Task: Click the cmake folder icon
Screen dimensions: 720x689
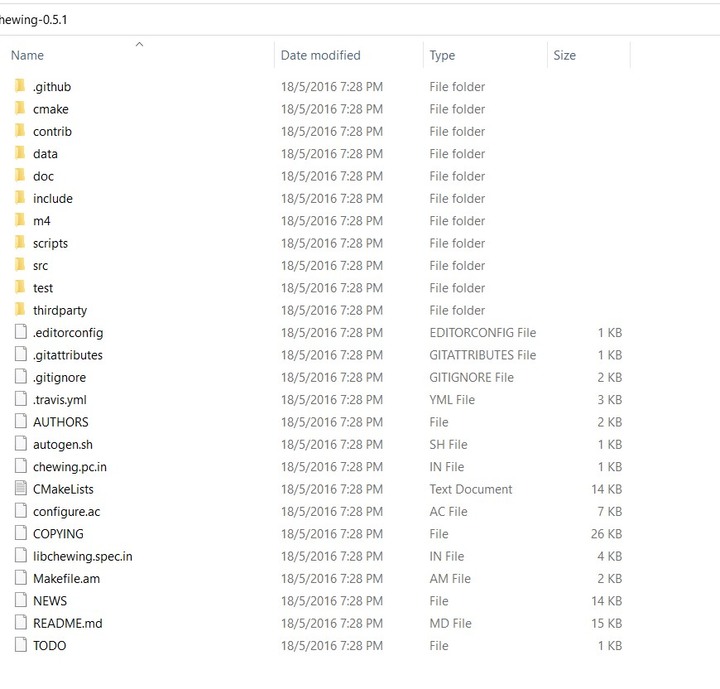Action: (20, 108)
